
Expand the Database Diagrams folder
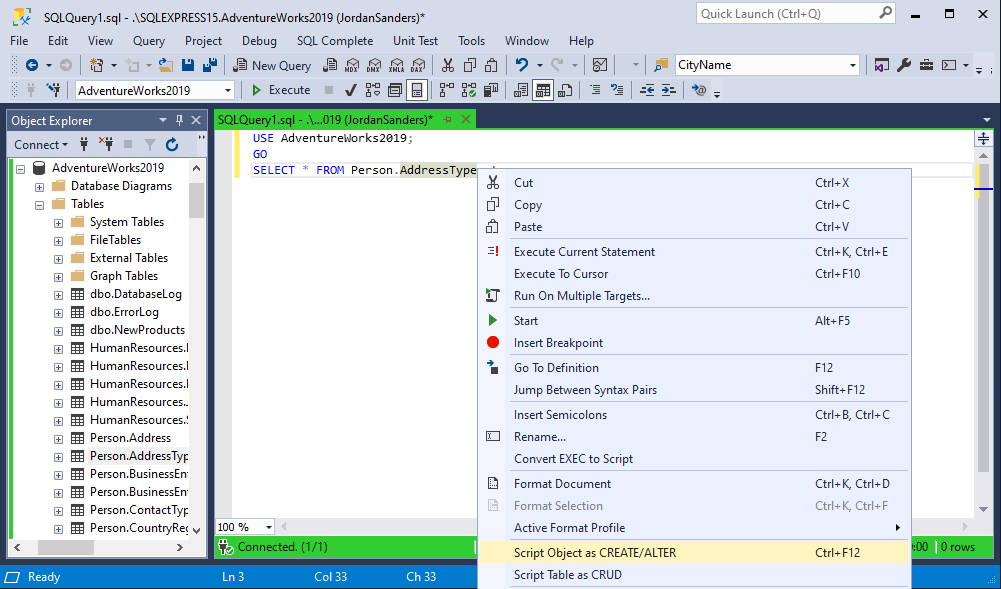point(40,187)
